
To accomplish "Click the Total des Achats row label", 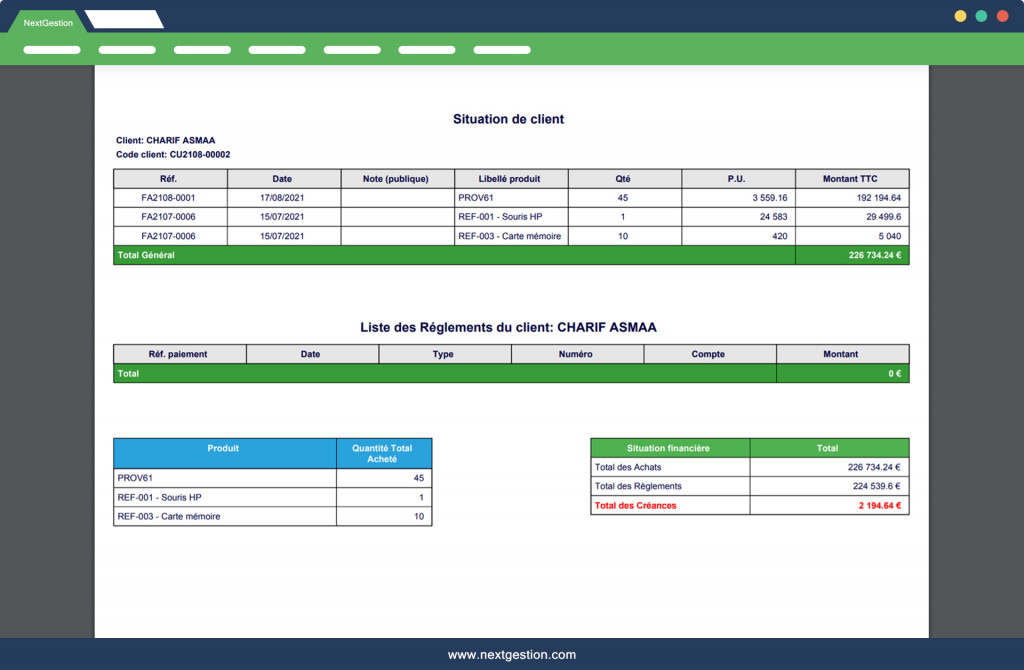I will 628,467.
